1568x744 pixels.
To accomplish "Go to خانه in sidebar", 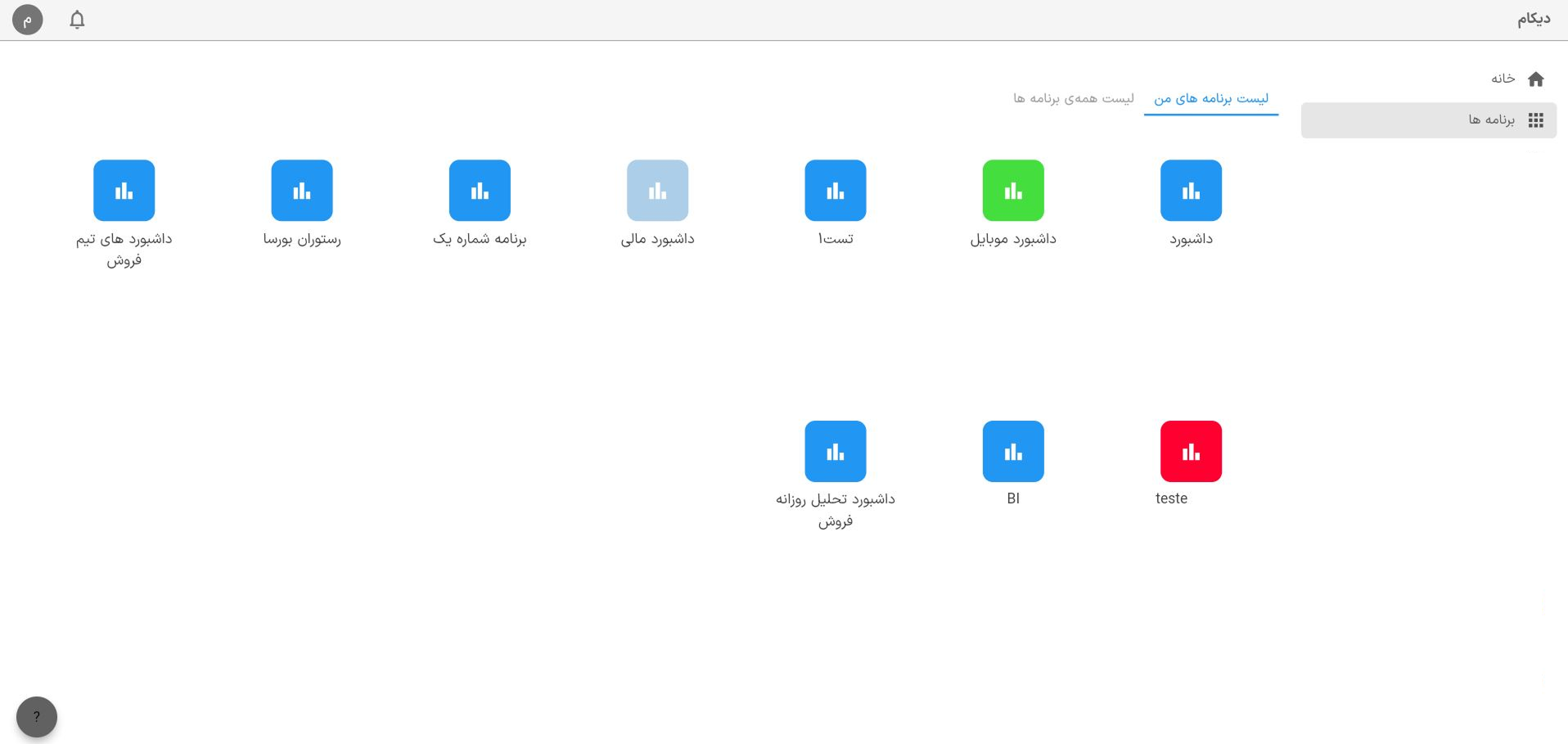I will point(1503,79).
